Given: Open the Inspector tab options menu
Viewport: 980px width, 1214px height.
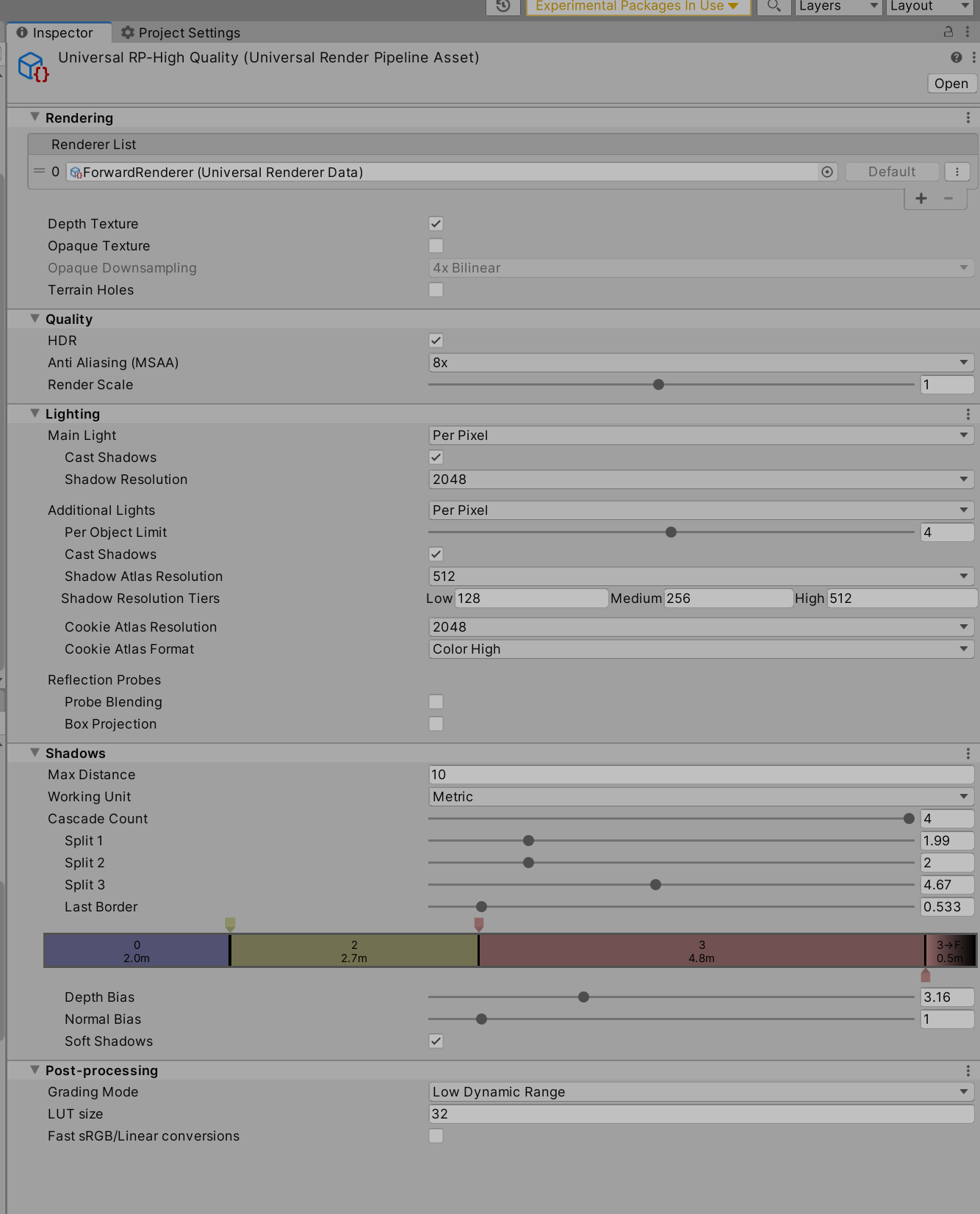Looking at the screenshot, I should pyautogui.click(x=968, y=32).
